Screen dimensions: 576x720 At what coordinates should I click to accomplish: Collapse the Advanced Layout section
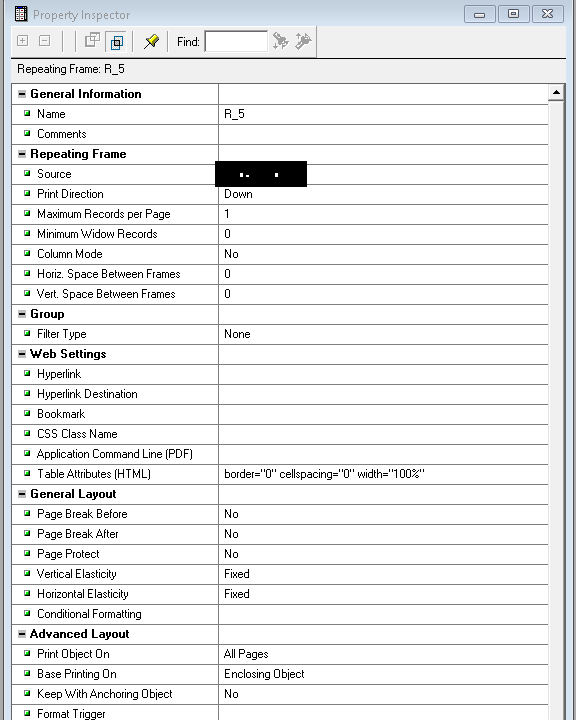click(22, 634)
